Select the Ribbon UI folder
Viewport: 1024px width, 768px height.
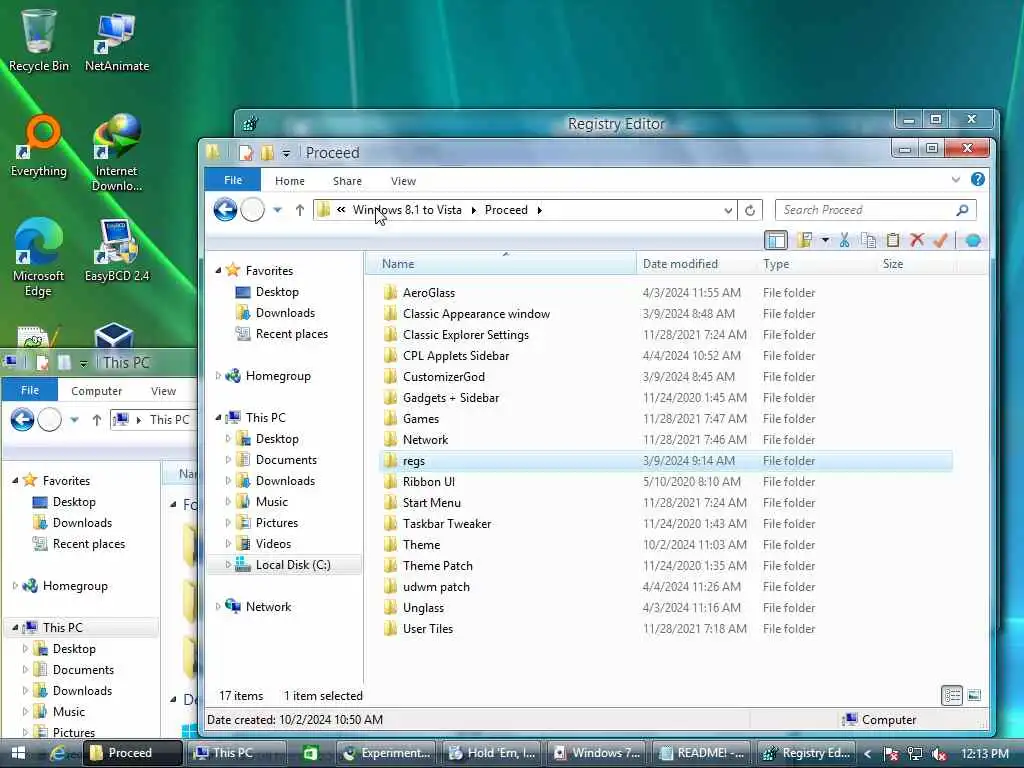point(428,482)
